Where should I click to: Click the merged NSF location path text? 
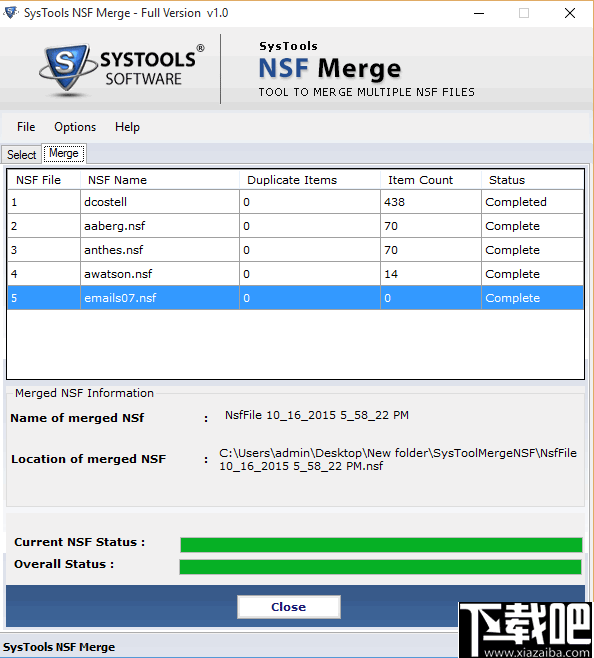click(x=398, y=460)
